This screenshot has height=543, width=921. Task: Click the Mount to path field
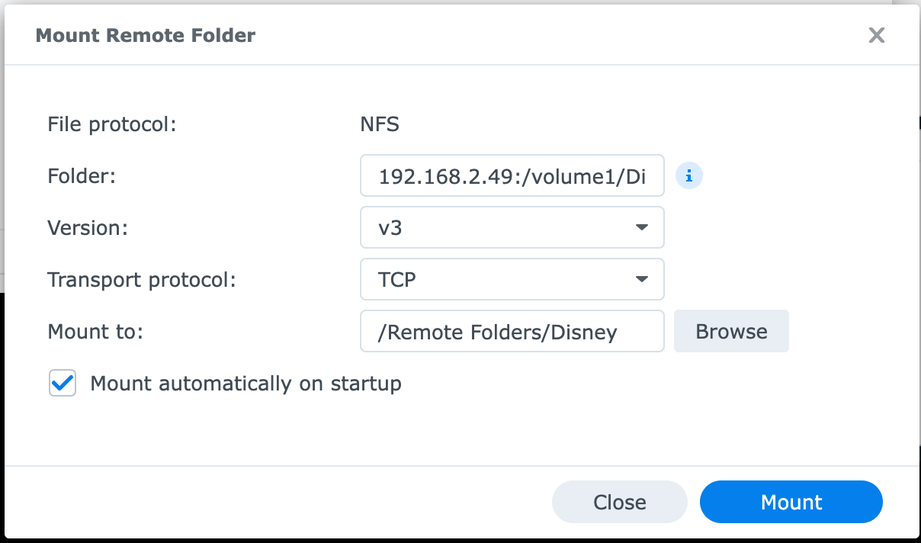coord(511,332)
